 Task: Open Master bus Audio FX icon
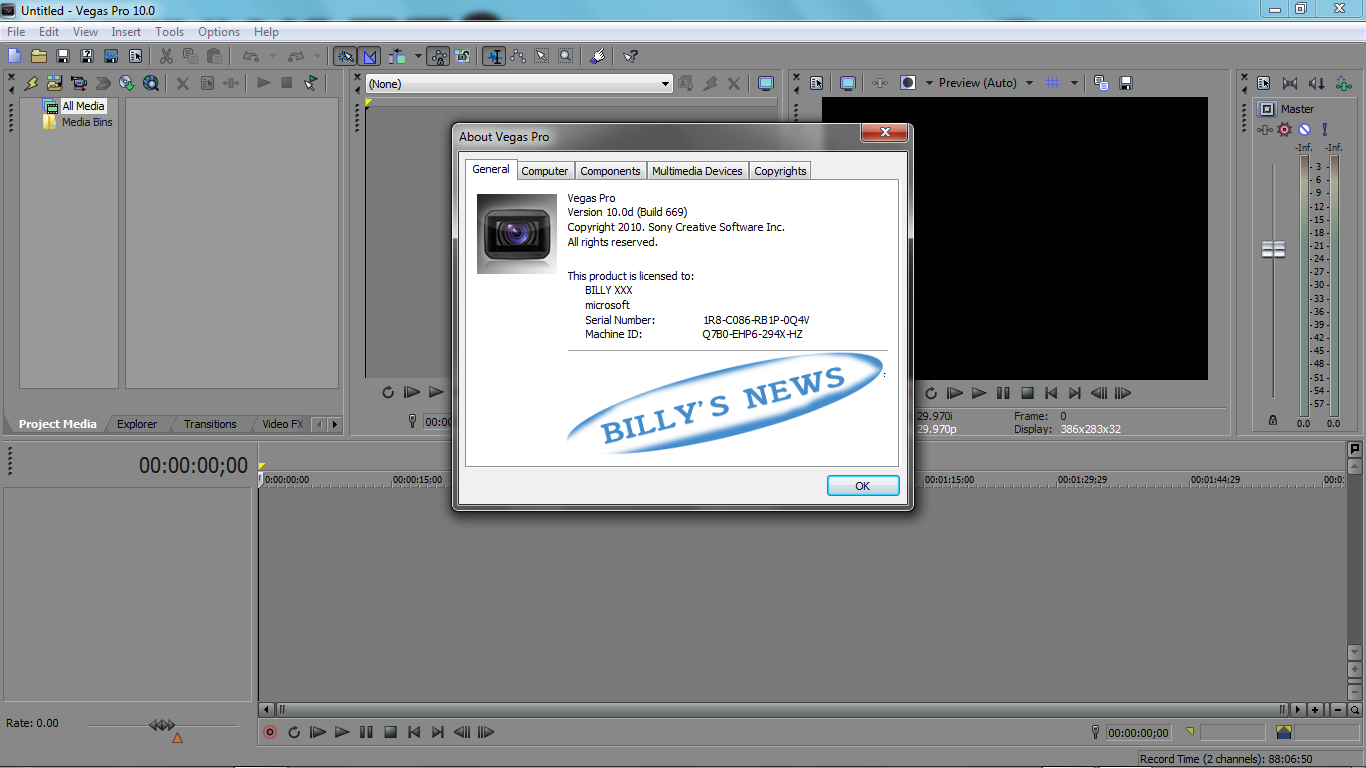[1264, 130]
